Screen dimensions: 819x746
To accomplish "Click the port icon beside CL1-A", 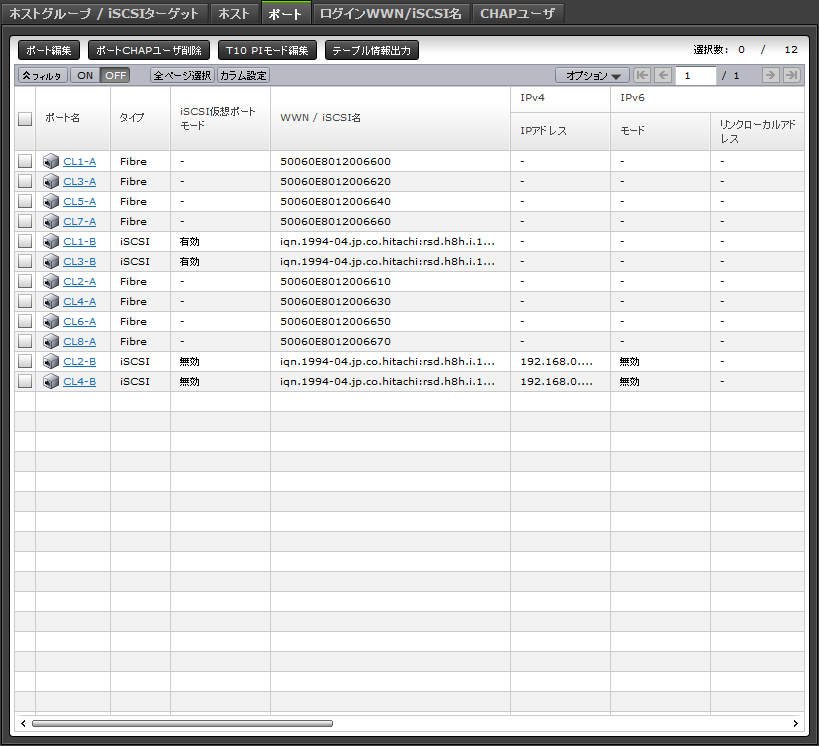I will tap(52, 161).
